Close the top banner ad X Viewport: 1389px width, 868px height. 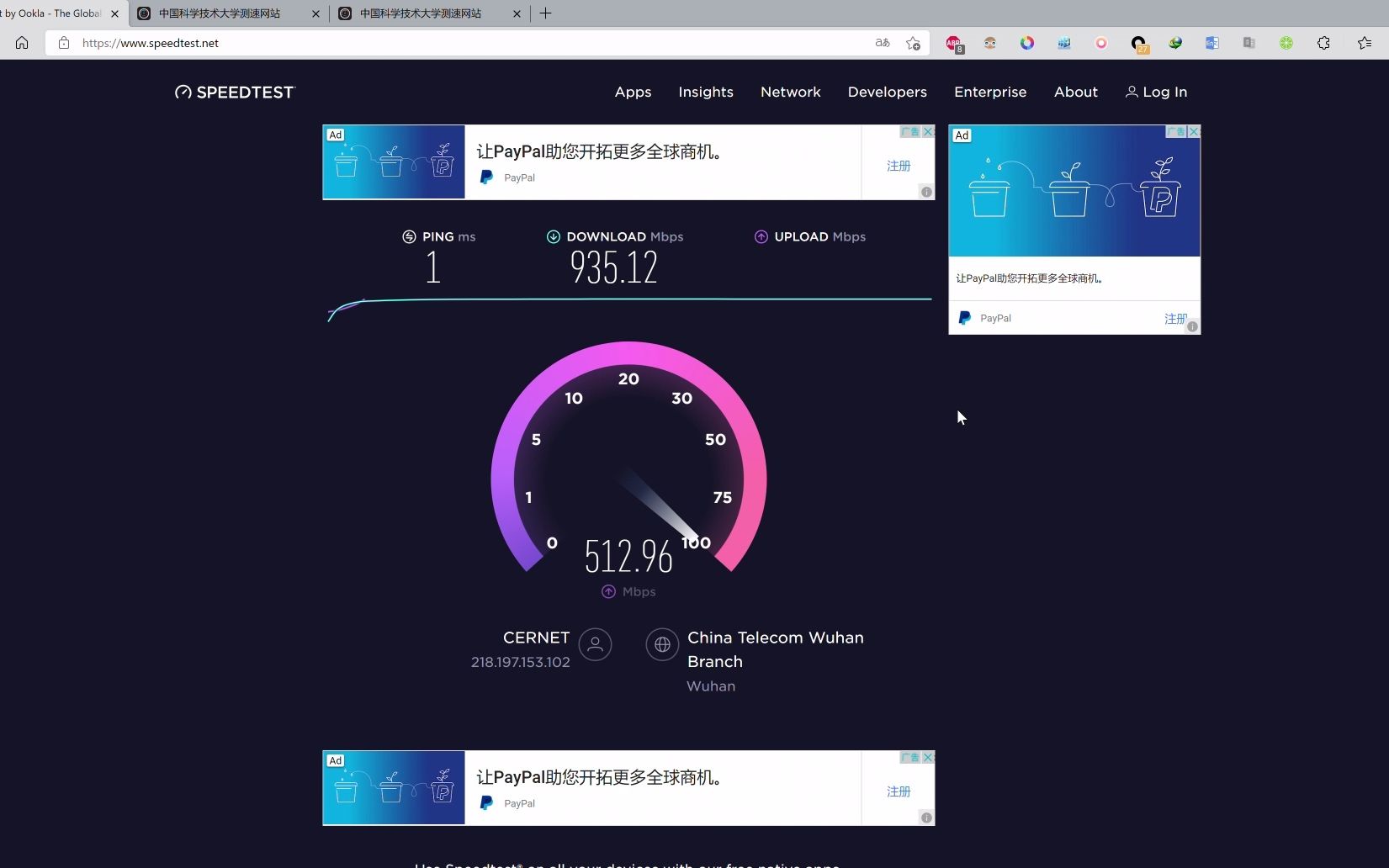pos(928,131)
